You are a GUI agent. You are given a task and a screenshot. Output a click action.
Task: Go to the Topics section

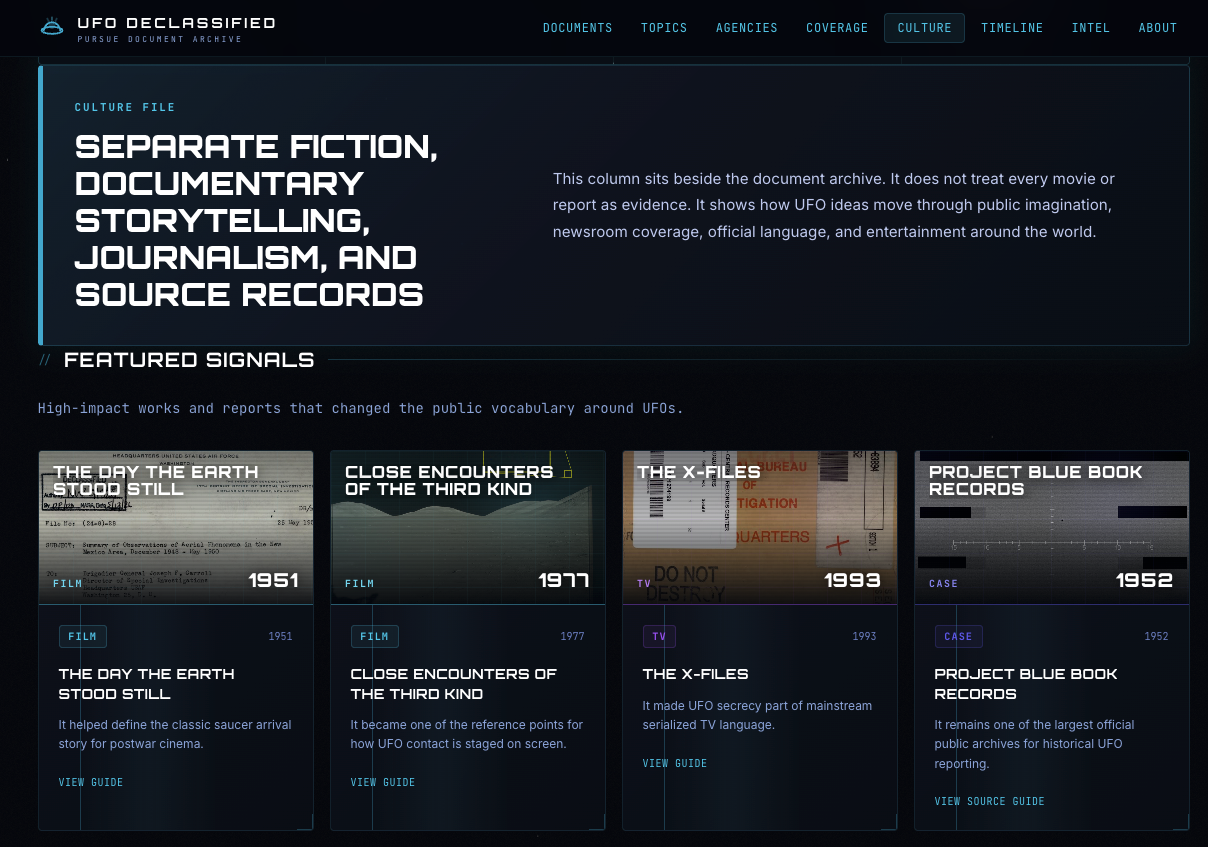pos(664,28)
